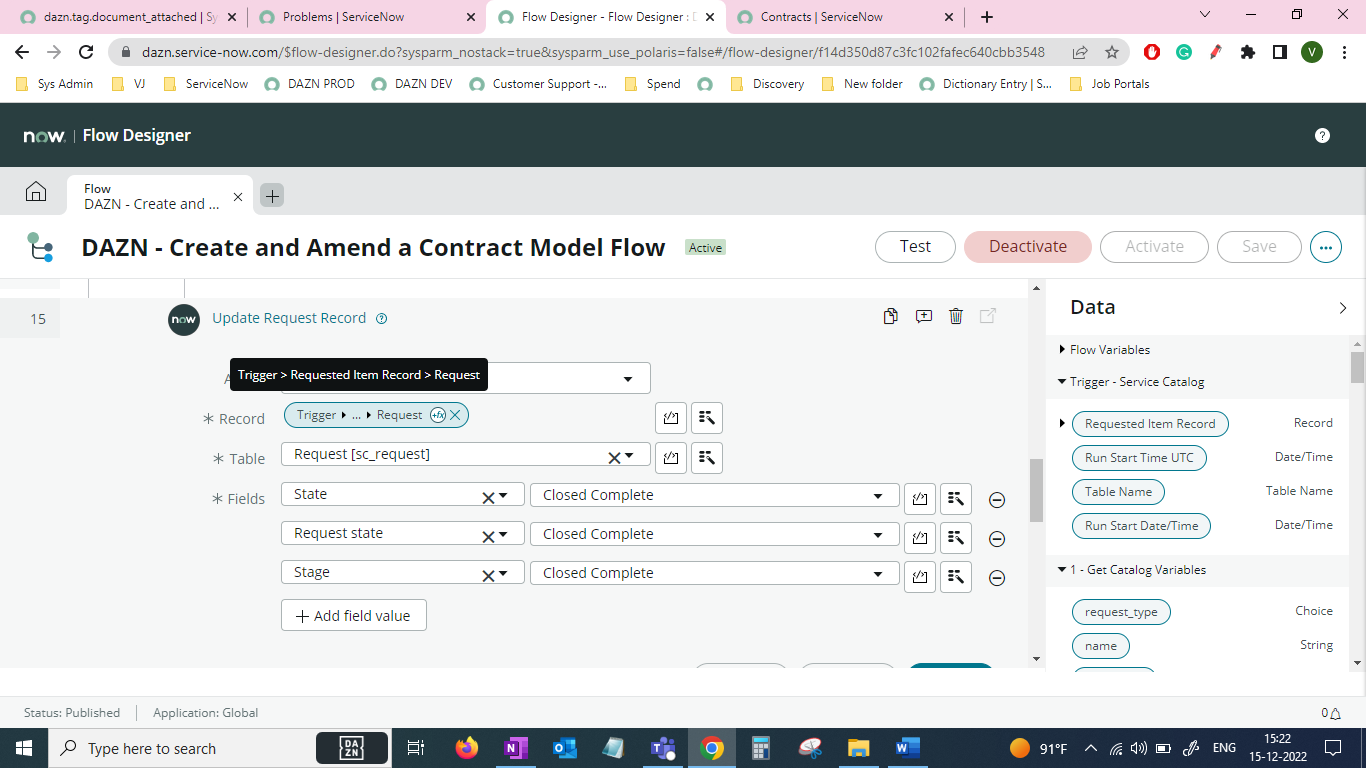Add annotation to Update Request Record action
This screenshot has width=1366, height=768.
(x=924, y=316)
